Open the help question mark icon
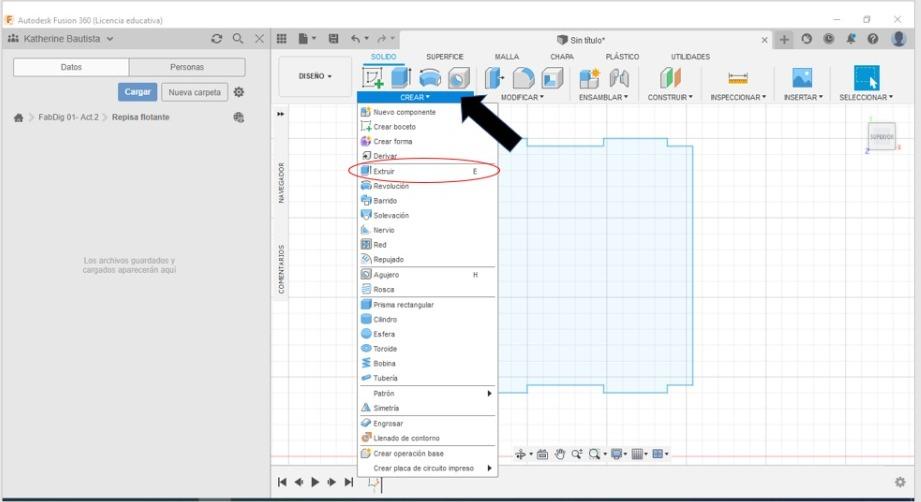The width and height of the screenshot is (921, 502). coord(873,39)
